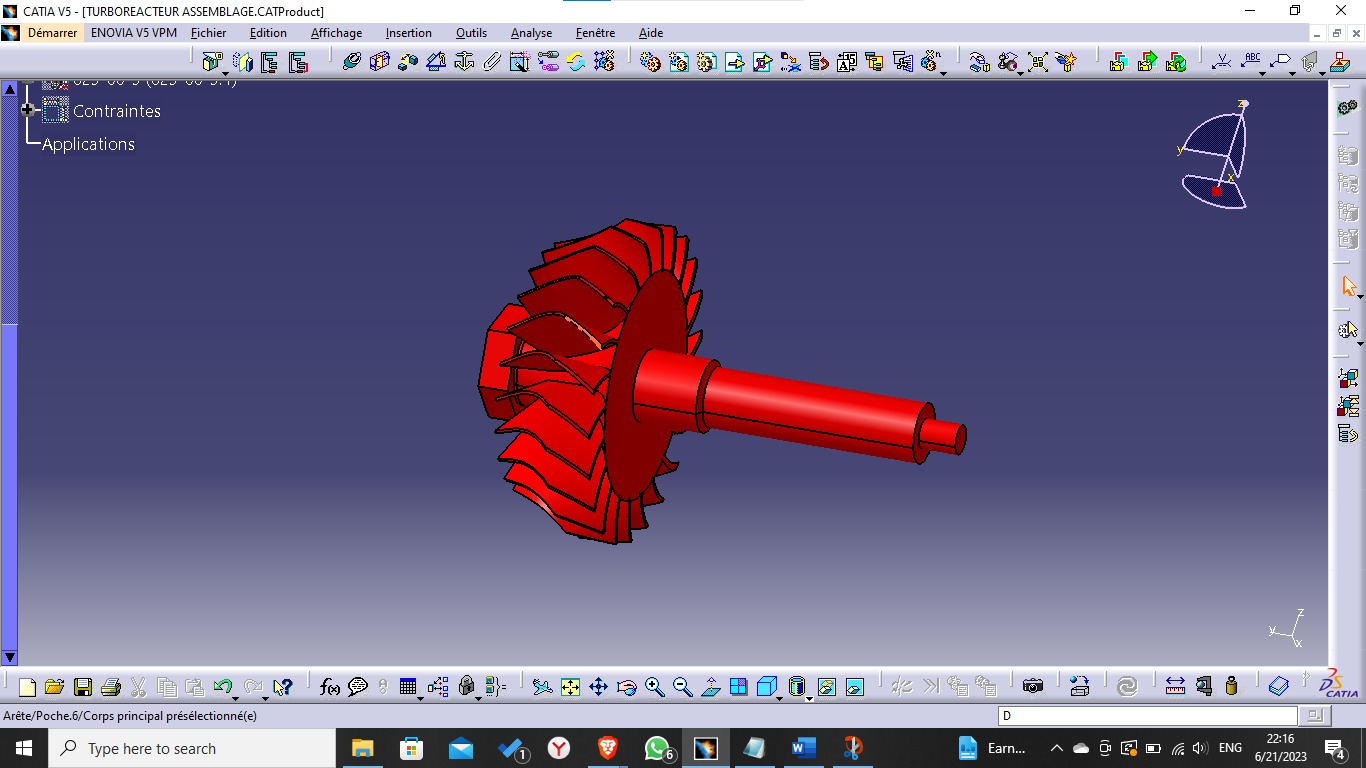Screen dimensions: 1366x768
Task: Open the Design Table dropdown arrow
Action: [x=420, y=697]
